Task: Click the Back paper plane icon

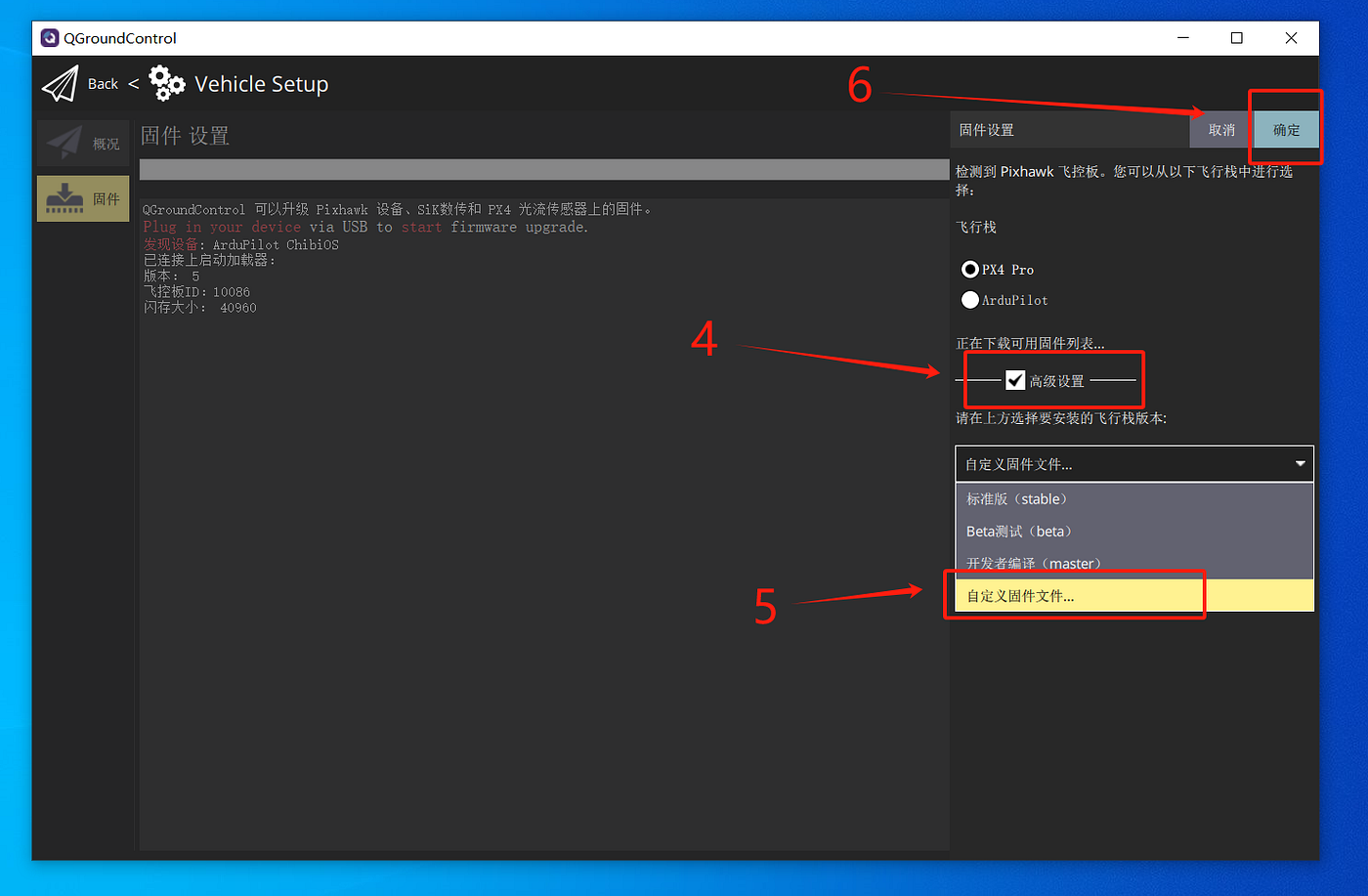Action: pos(60,84)
